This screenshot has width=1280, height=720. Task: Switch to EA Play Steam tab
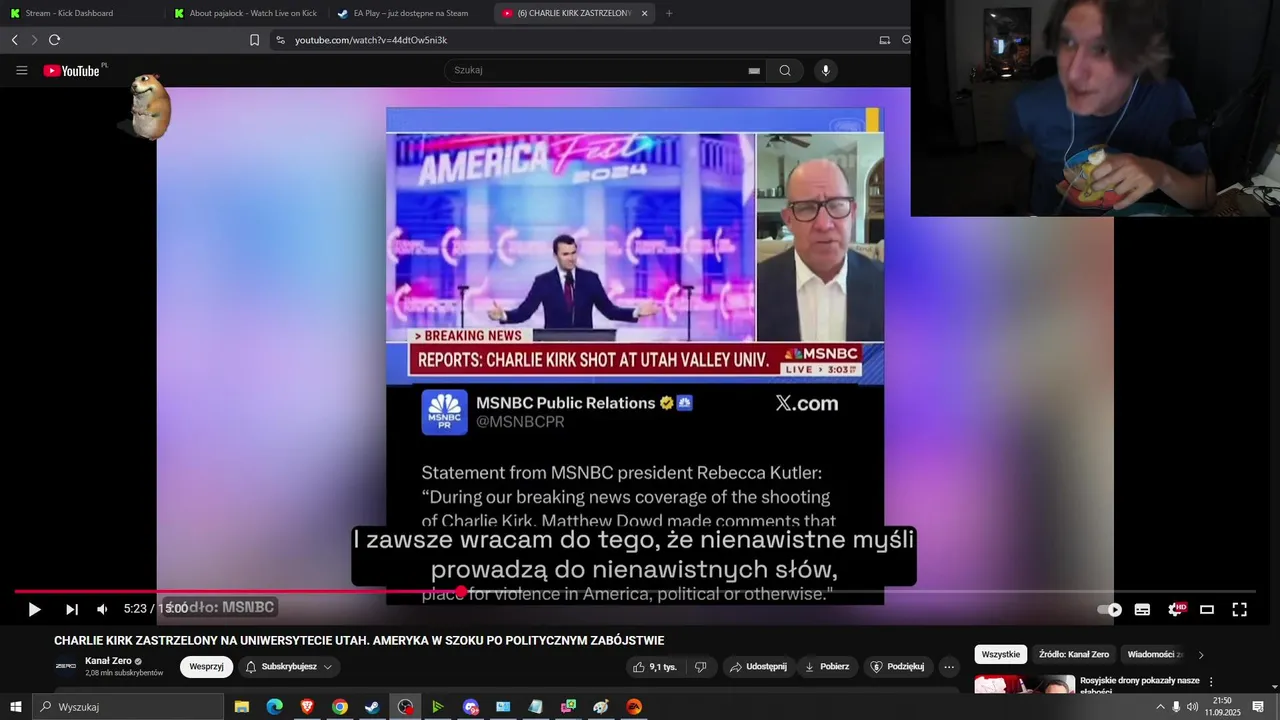coord(411,13)
